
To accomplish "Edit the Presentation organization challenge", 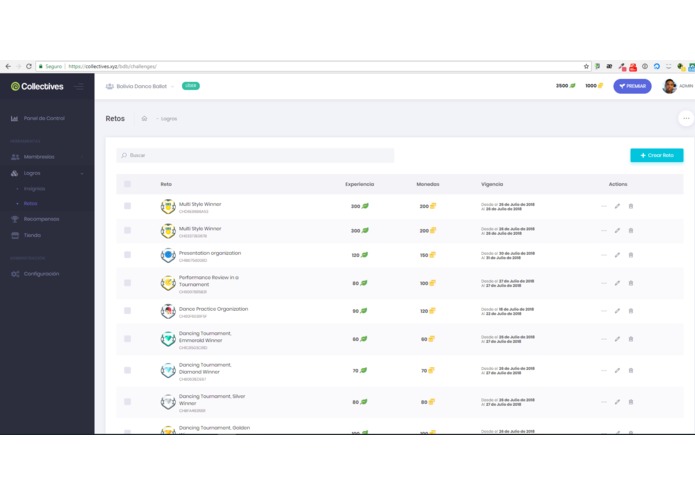I will click(617, 255).
